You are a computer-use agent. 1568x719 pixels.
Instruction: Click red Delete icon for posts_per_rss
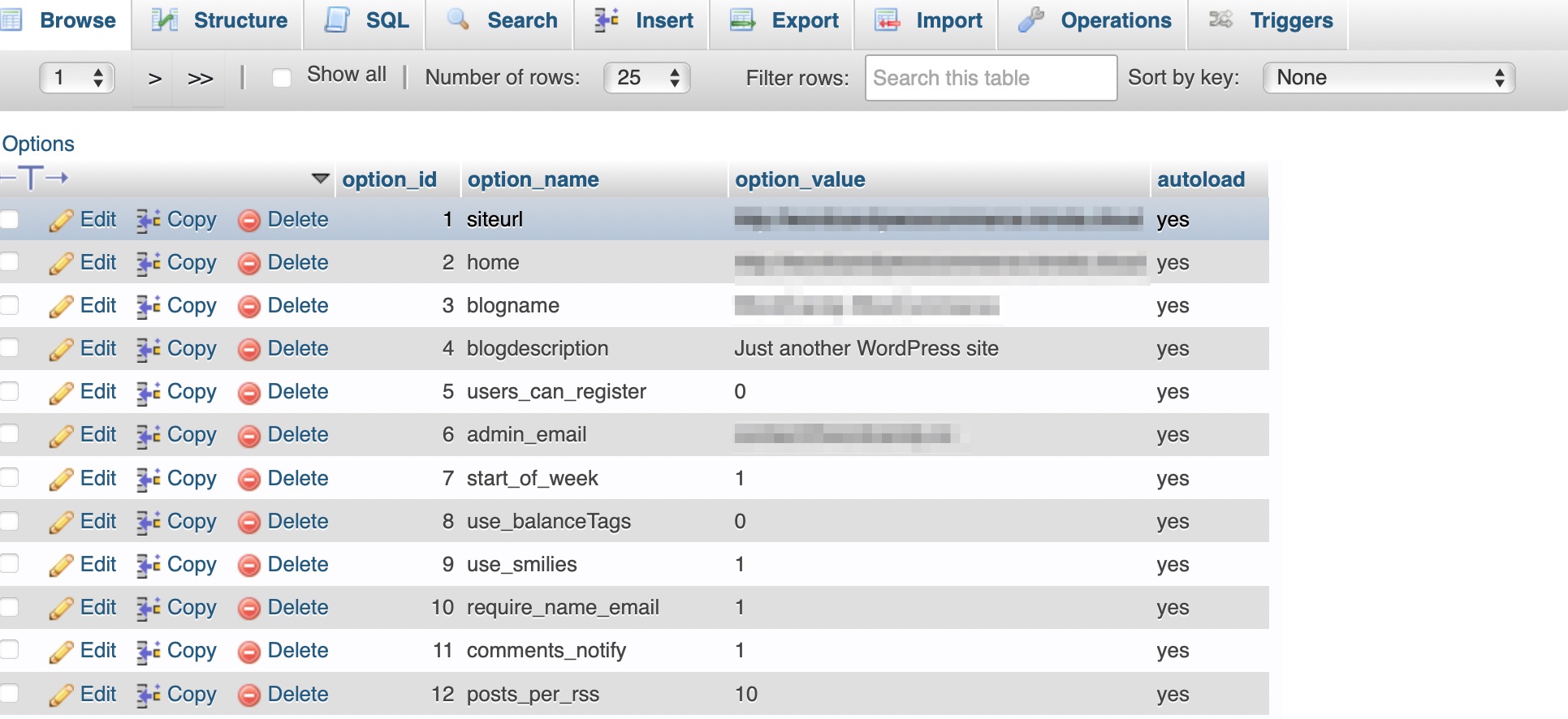coord(249,695)
